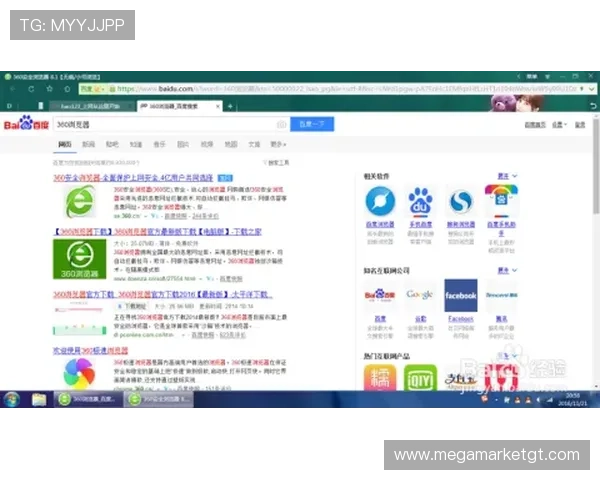Select the 新闻 search tab

pos(88,144)
